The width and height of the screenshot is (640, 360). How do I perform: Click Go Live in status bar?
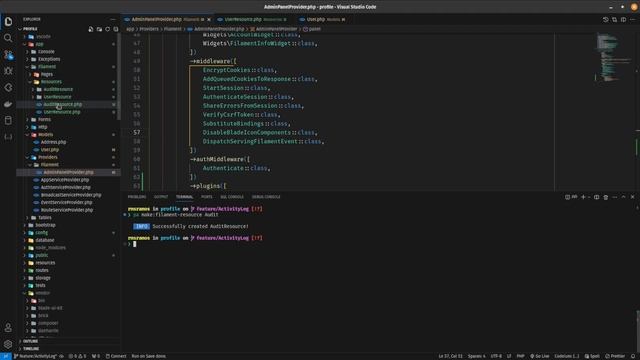(540, 356)
